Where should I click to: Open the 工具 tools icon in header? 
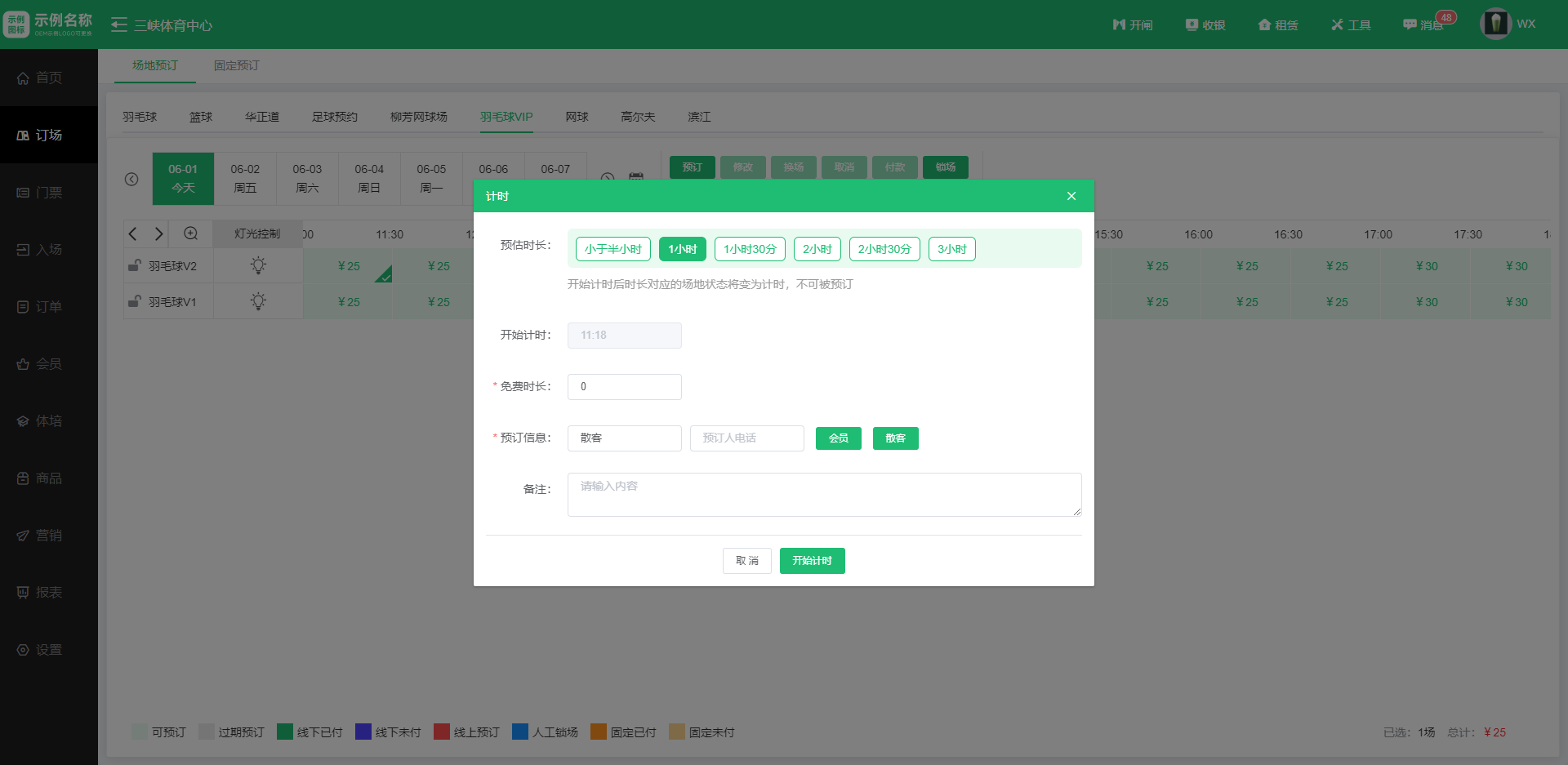(x=1338, y=25)
